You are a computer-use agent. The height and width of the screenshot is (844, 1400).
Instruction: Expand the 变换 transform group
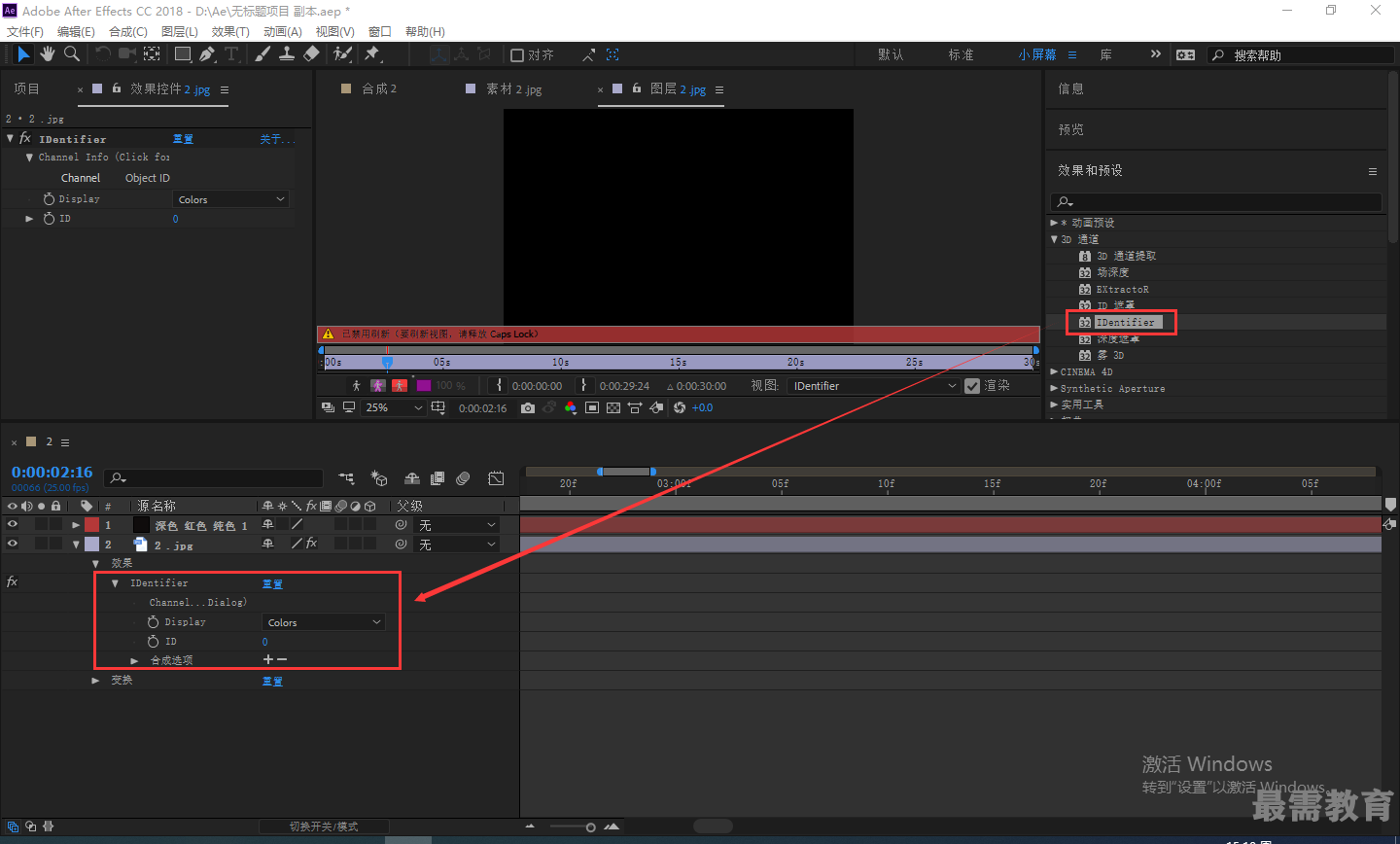coord(95,681)
